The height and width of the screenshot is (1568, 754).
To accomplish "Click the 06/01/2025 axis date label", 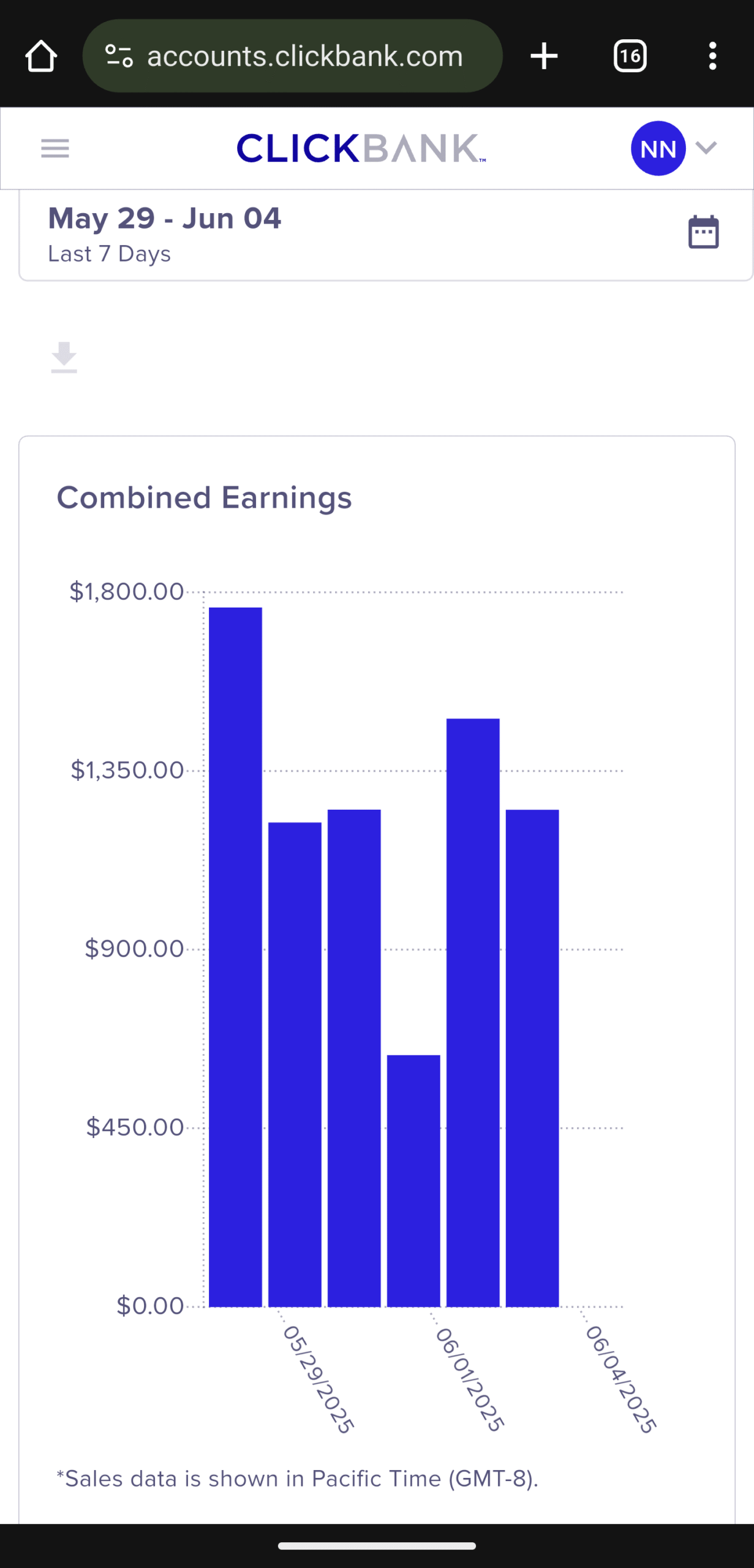I will pos(470,1379).
